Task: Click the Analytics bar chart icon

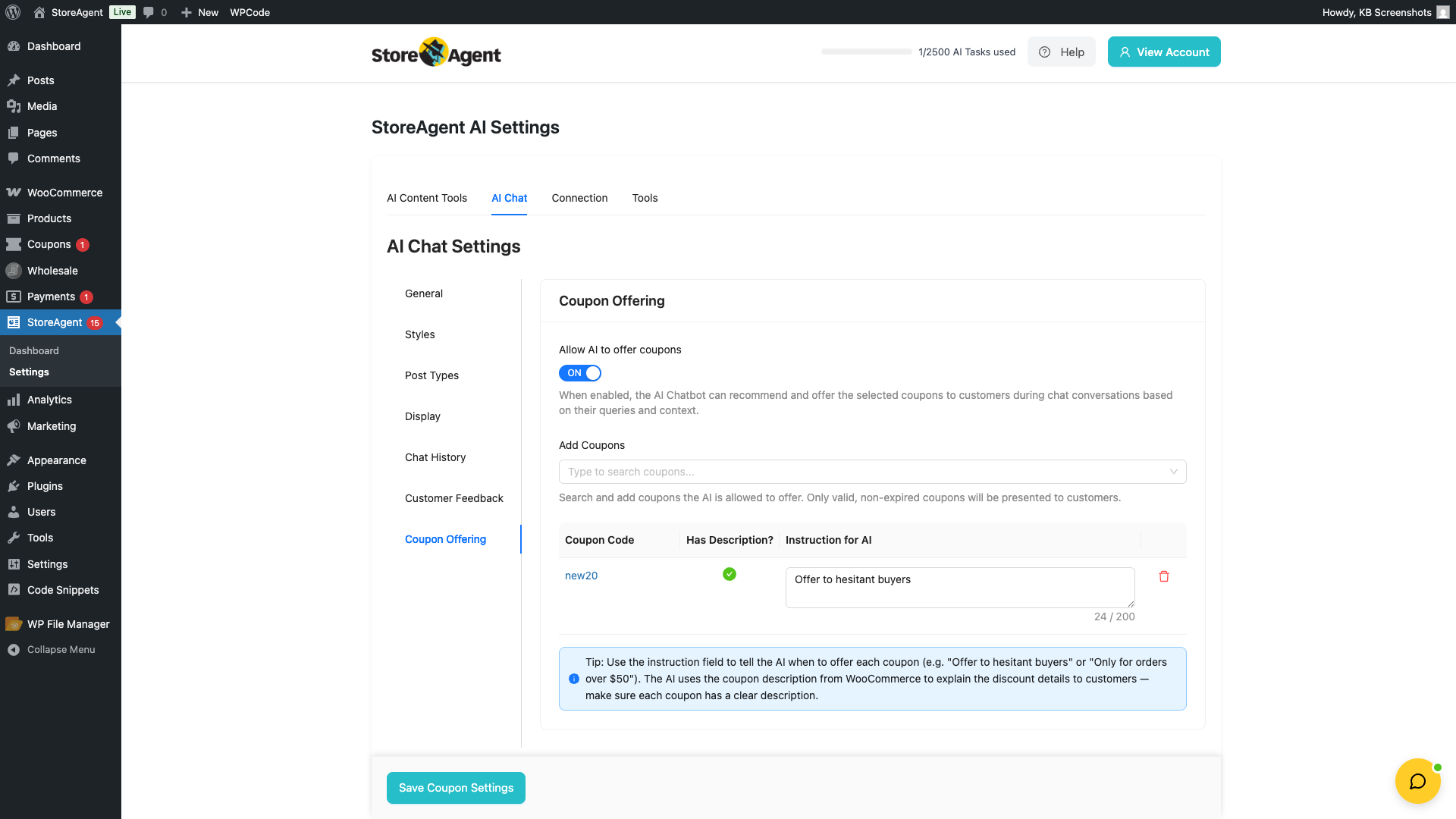Action: tap(14, 400)
